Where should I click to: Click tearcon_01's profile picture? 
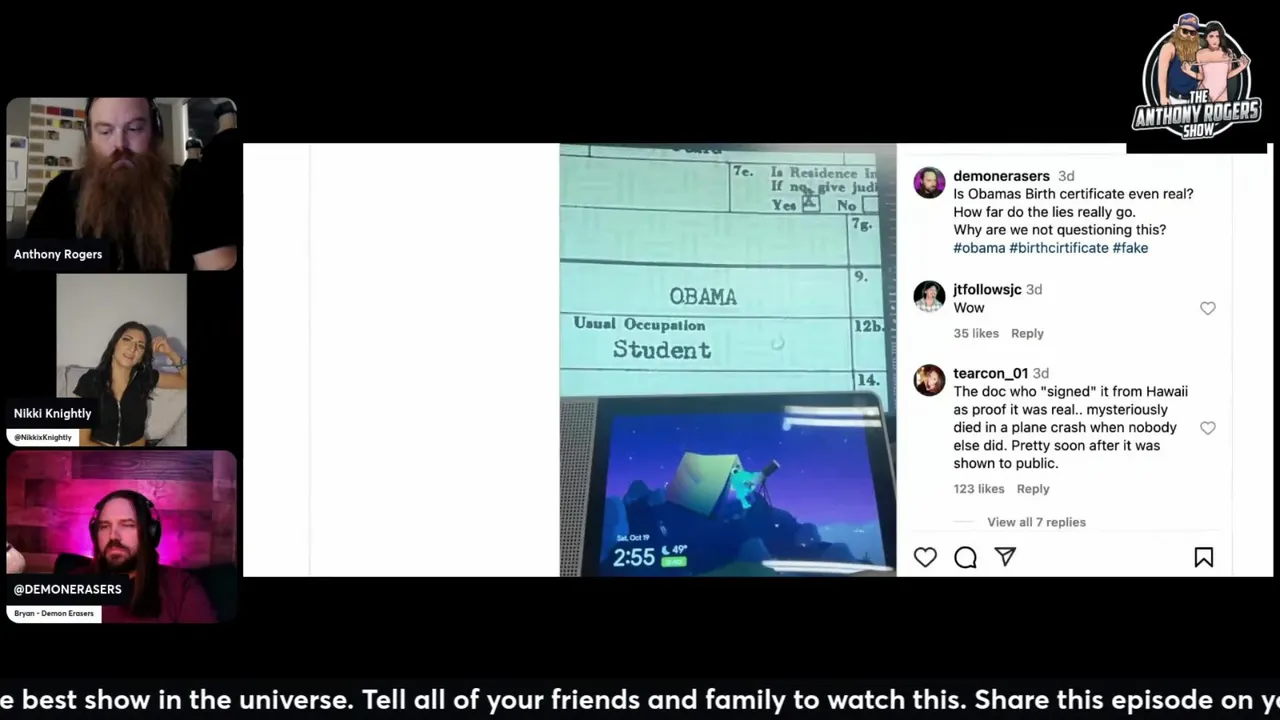tap(929, 380)
